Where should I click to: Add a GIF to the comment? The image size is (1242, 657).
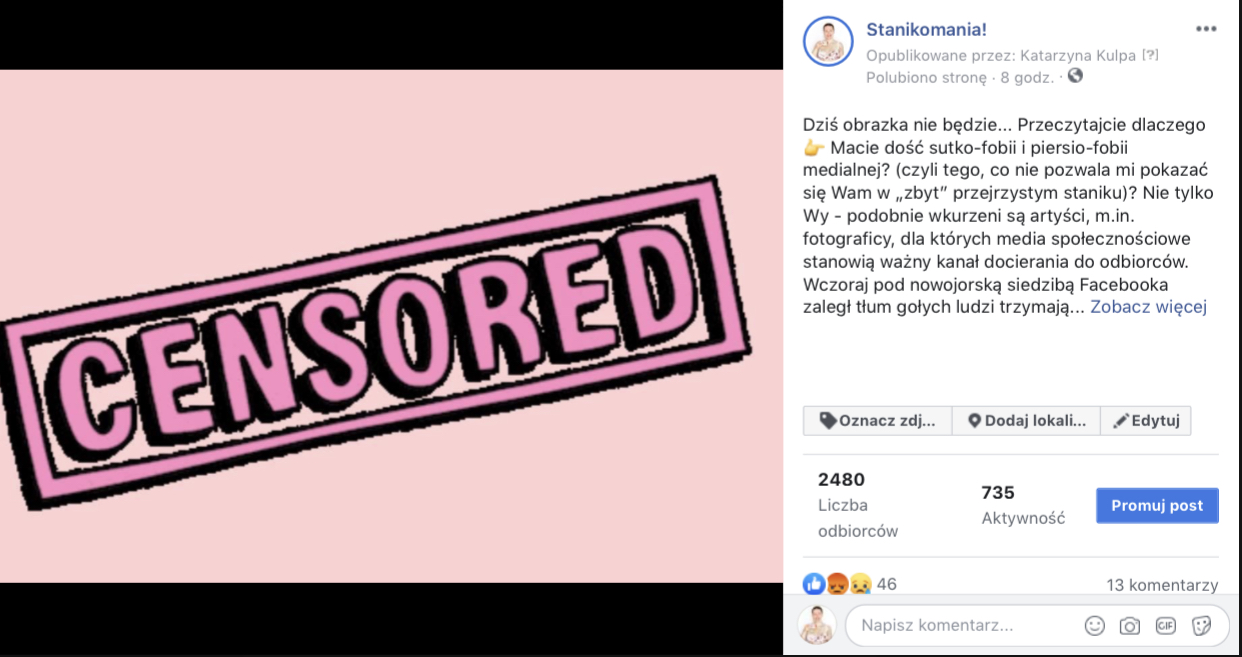pyautogui.click(x=1166, y=626)
